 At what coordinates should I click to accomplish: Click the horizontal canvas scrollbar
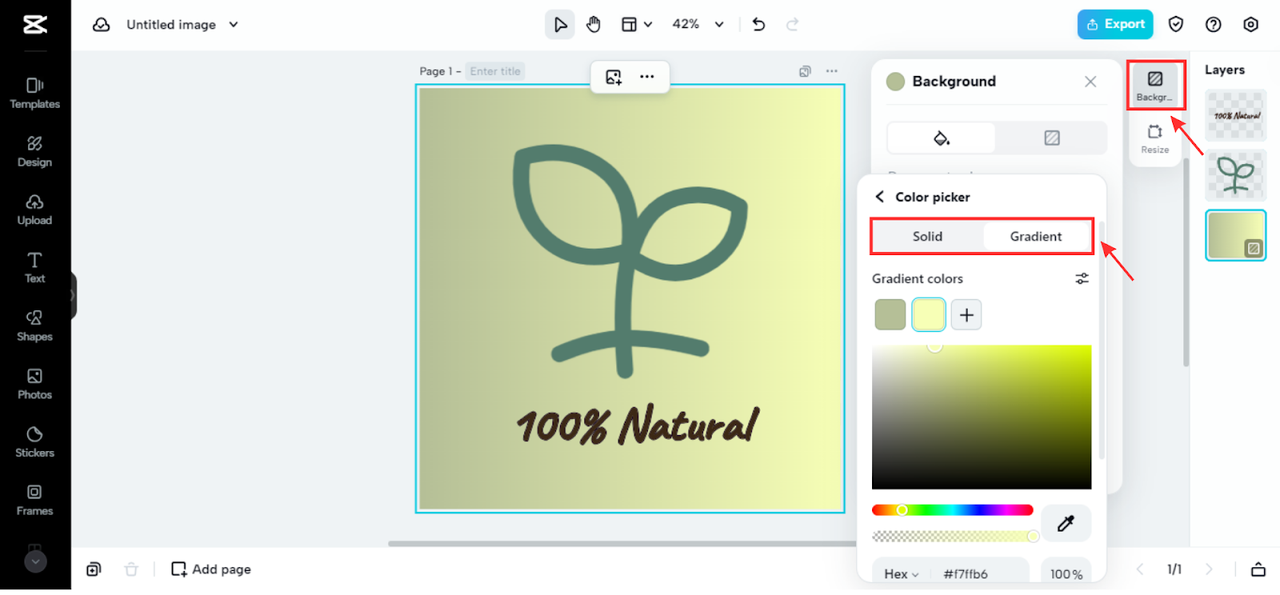tap(620, 544)
